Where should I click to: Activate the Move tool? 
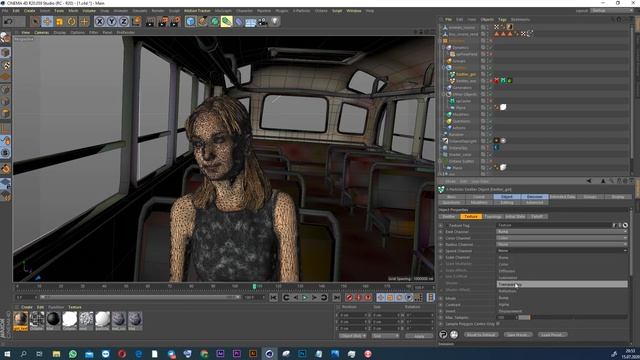[47, 21]
